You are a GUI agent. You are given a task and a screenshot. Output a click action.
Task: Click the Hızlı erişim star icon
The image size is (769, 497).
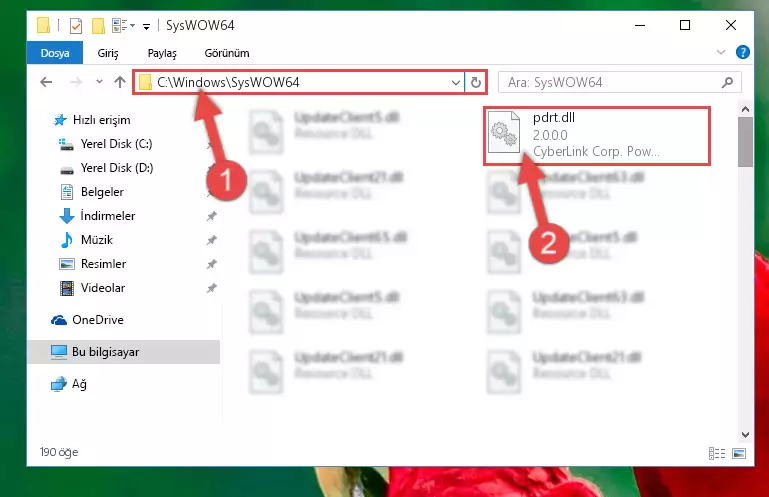tap(60, 120)
